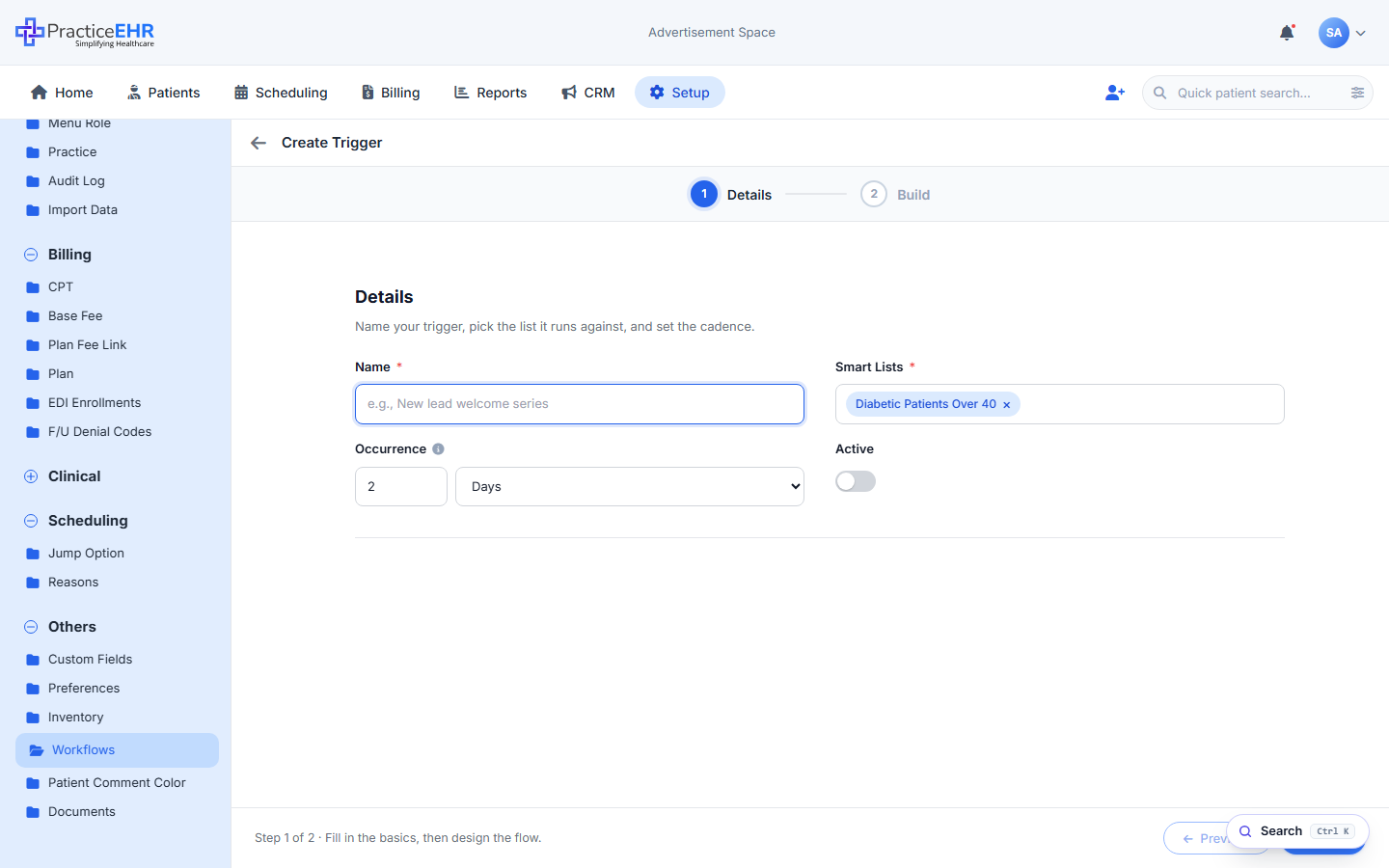Collapse the Billing sidebar section
Screen dimensions: 1389x868
click(31, 255)
